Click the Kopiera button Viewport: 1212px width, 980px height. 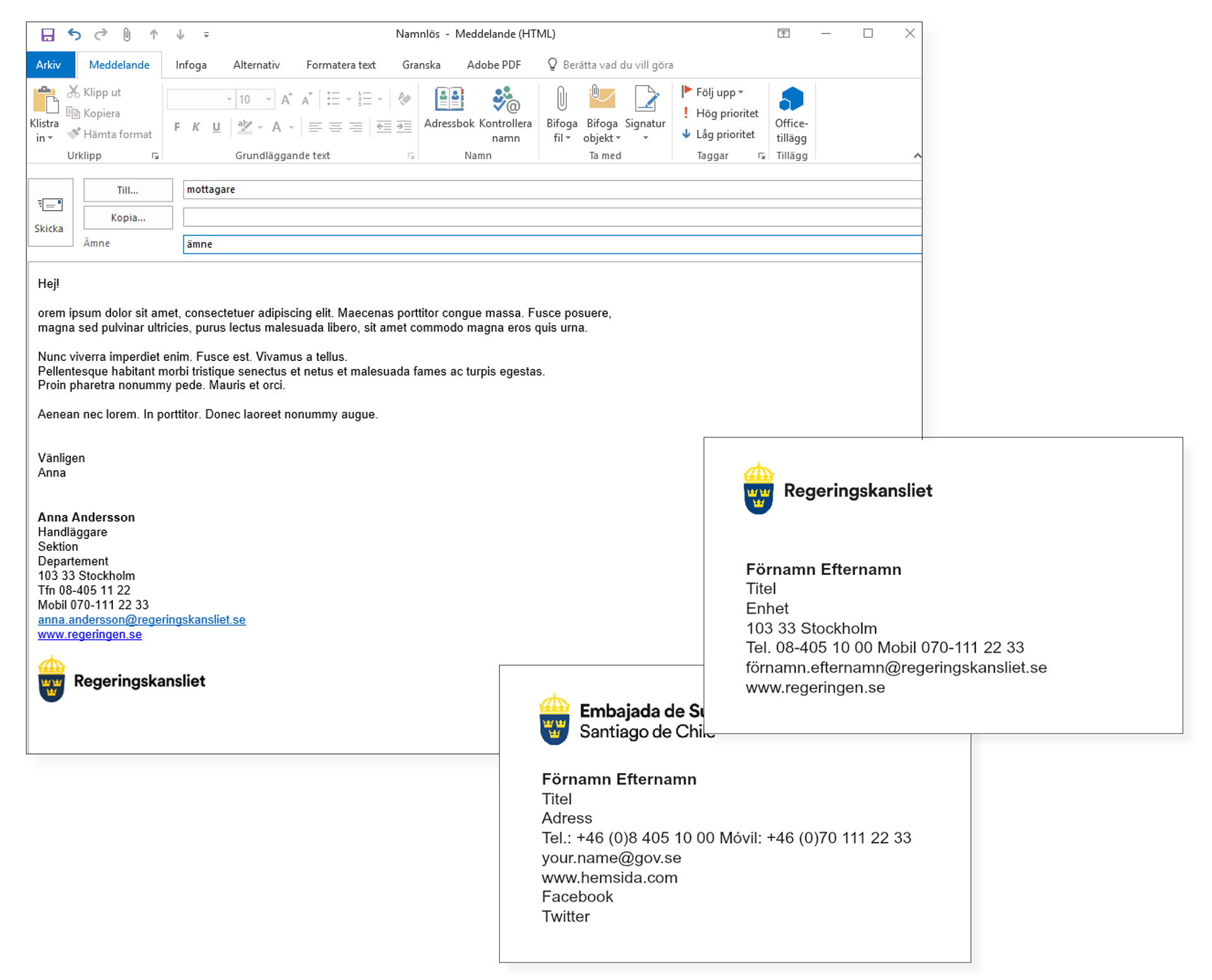click(93, 113)
